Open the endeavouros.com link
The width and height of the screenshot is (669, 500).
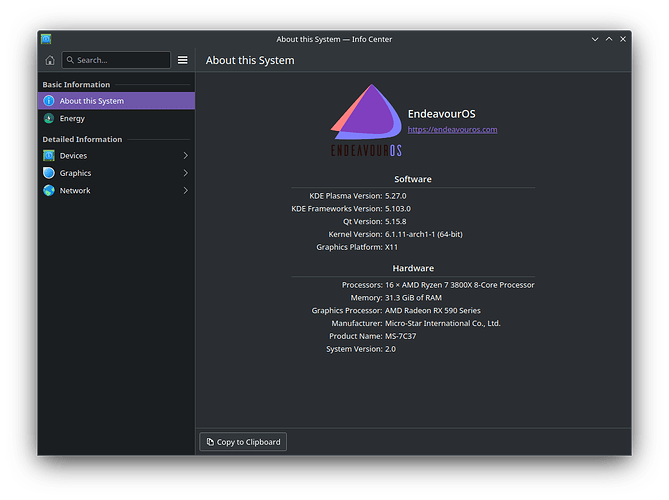pyautogui.click(x=452, y=129)
